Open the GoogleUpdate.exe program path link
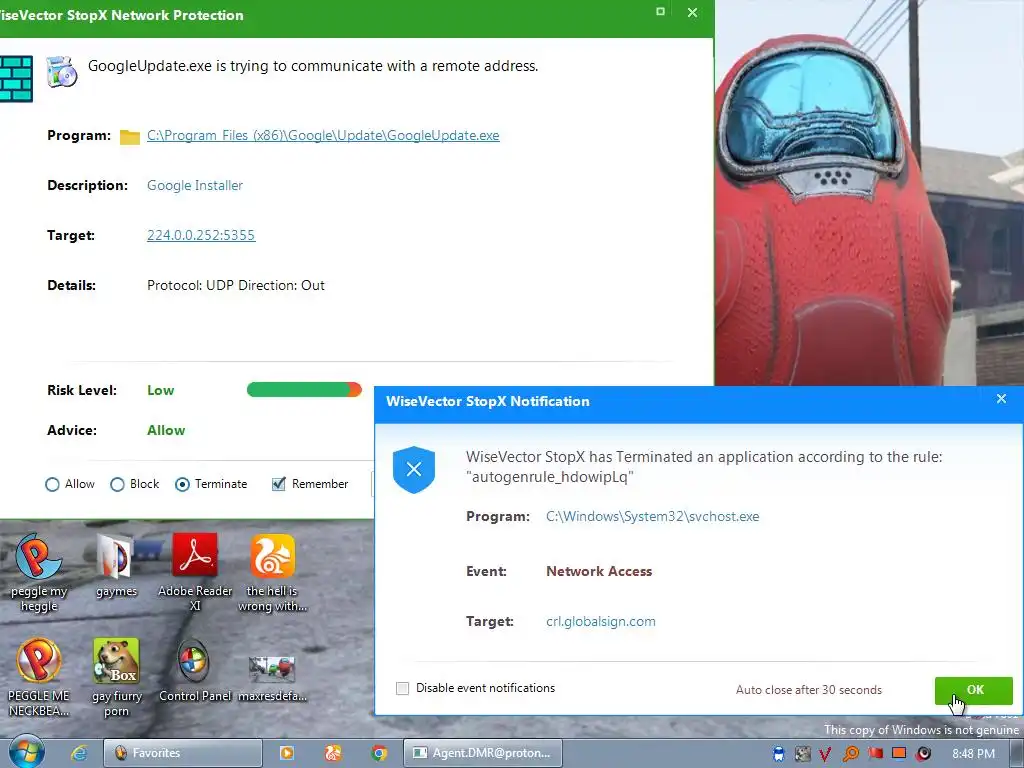The height and width of the screenshot is (768, 1024). (323, 135)
